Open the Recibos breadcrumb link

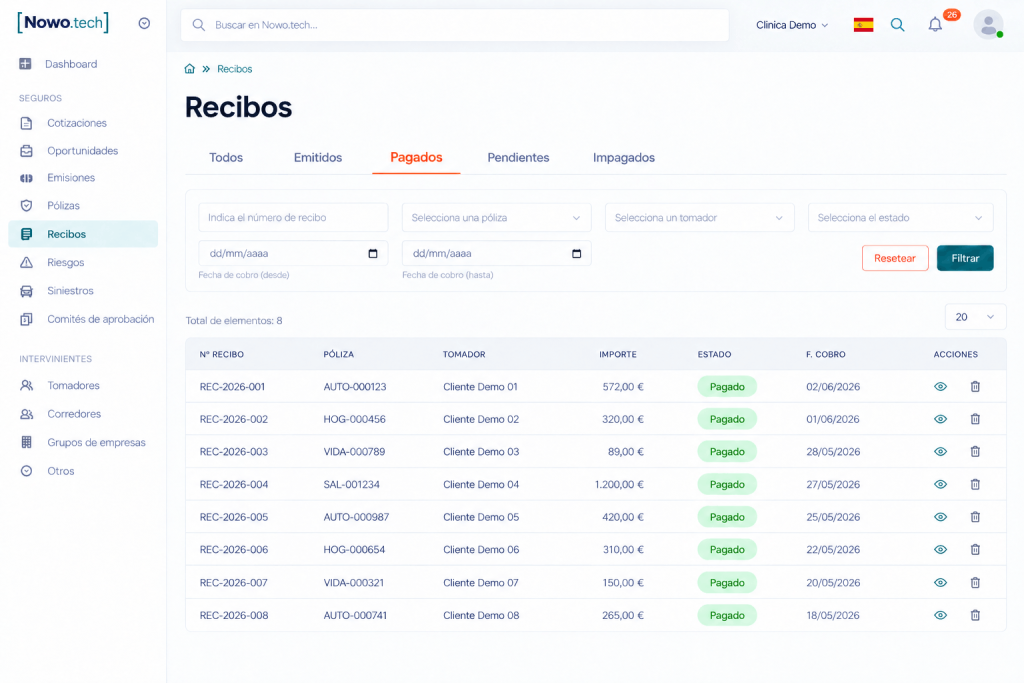tap(234, 69)
